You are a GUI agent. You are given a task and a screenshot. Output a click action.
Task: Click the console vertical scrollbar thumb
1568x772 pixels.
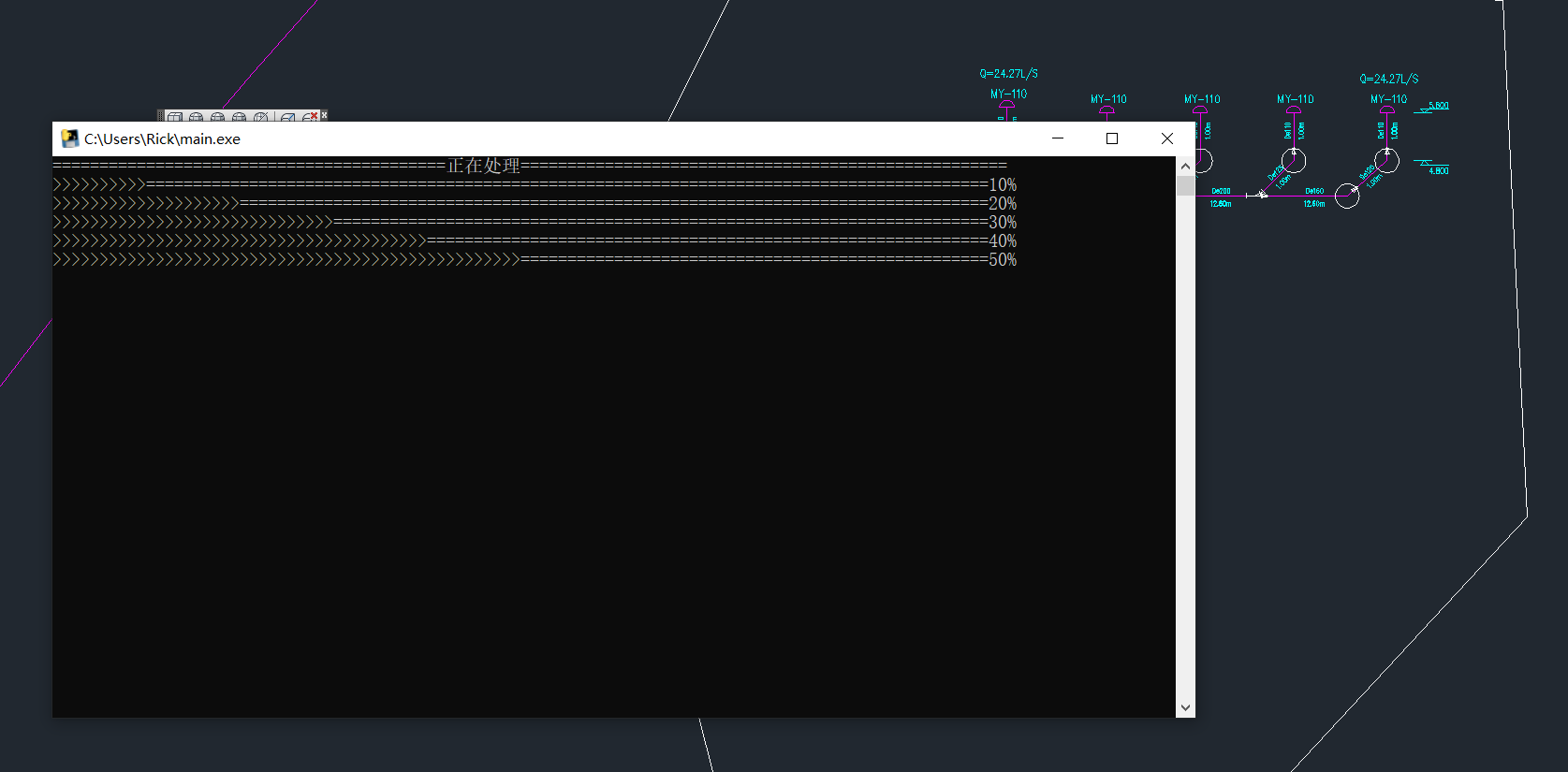click(x=1185, y=185)
